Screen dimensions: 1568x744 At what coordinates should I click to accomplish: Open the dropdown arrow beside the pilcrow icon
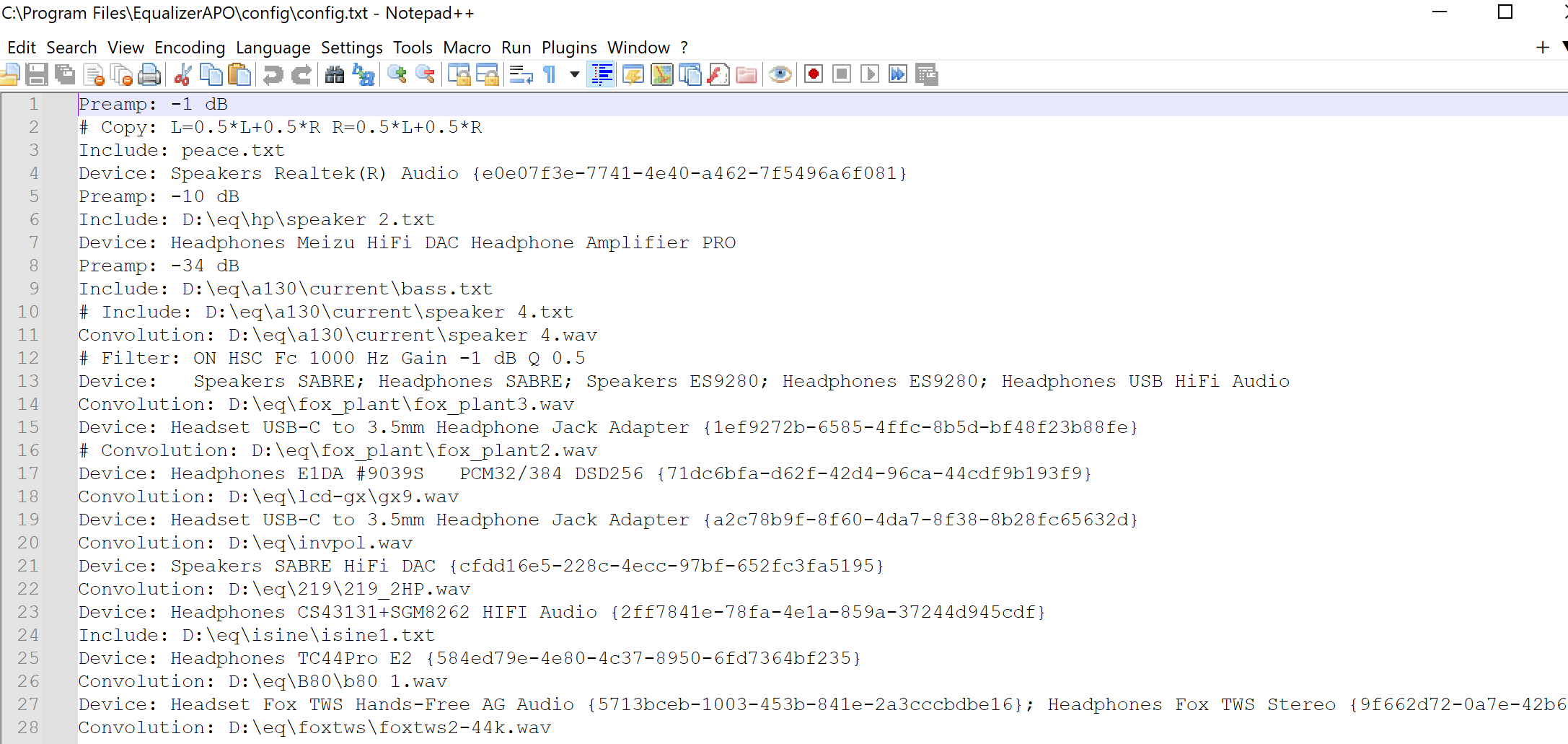tap(575, 74)
